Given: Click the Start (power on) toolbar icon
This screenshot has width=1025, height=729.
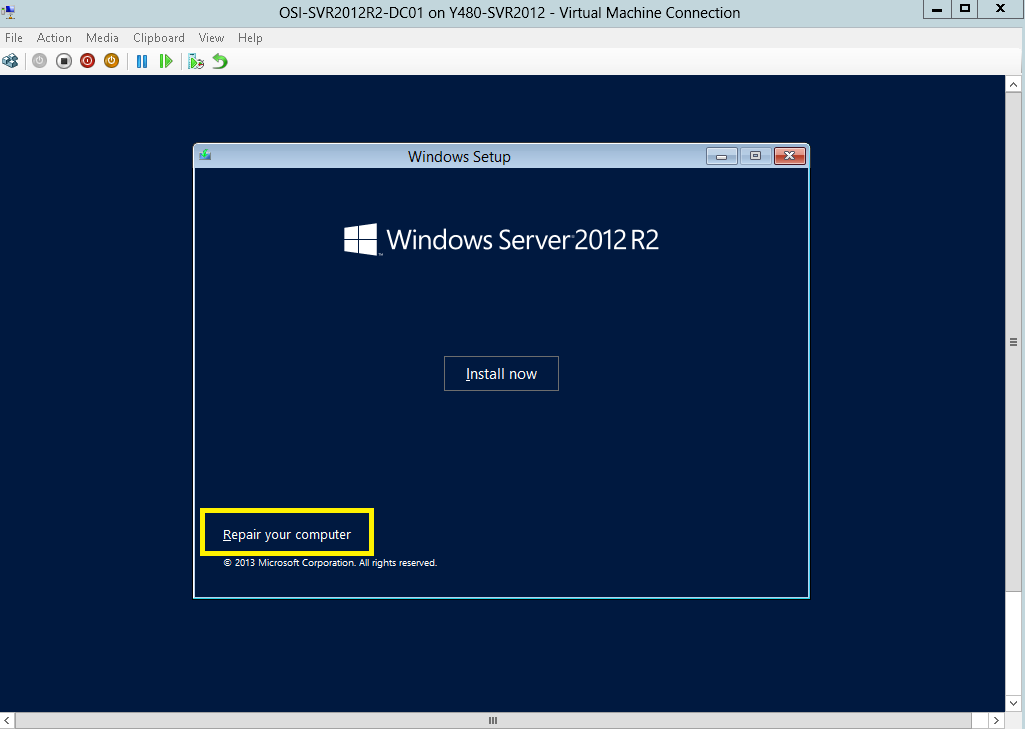Looking at the screenshot, I should click(39, 61).
